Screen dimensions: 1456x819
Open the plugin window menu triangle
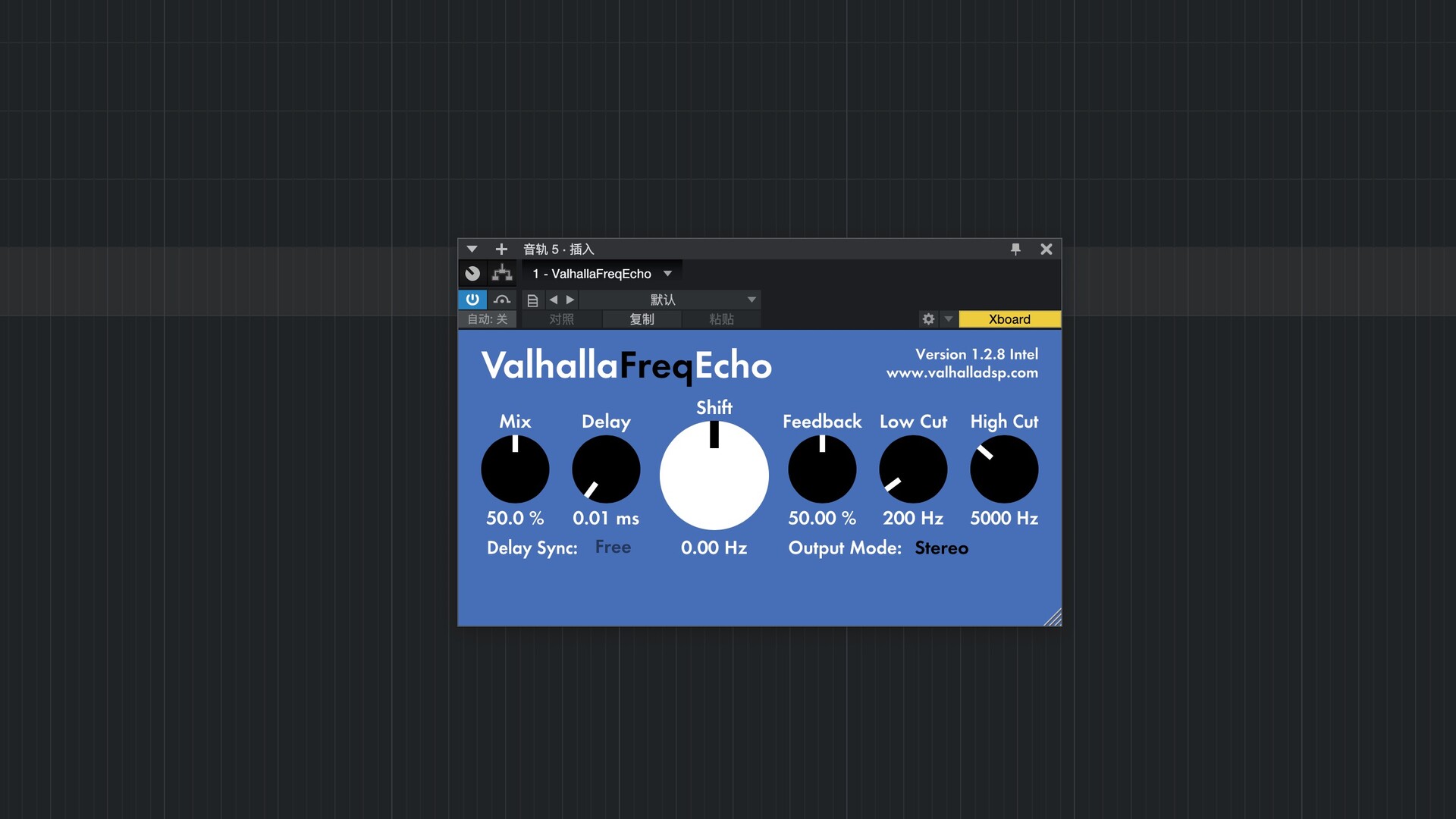click(x=472, y=249)
